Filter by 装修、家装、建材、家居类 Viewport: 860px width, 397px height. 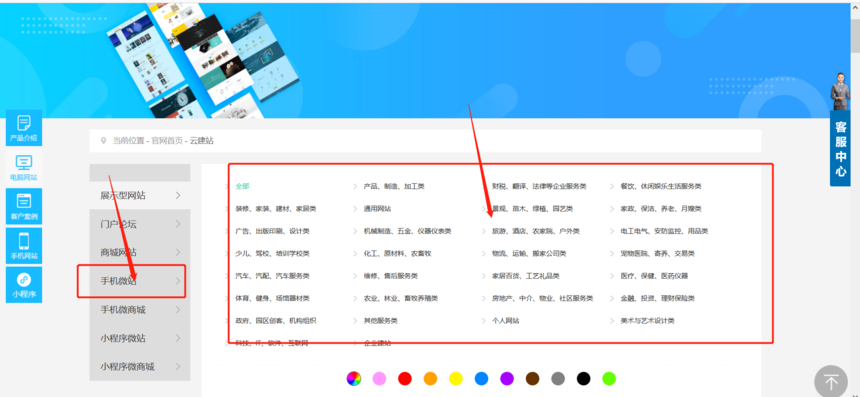click(x=276, y=209)
